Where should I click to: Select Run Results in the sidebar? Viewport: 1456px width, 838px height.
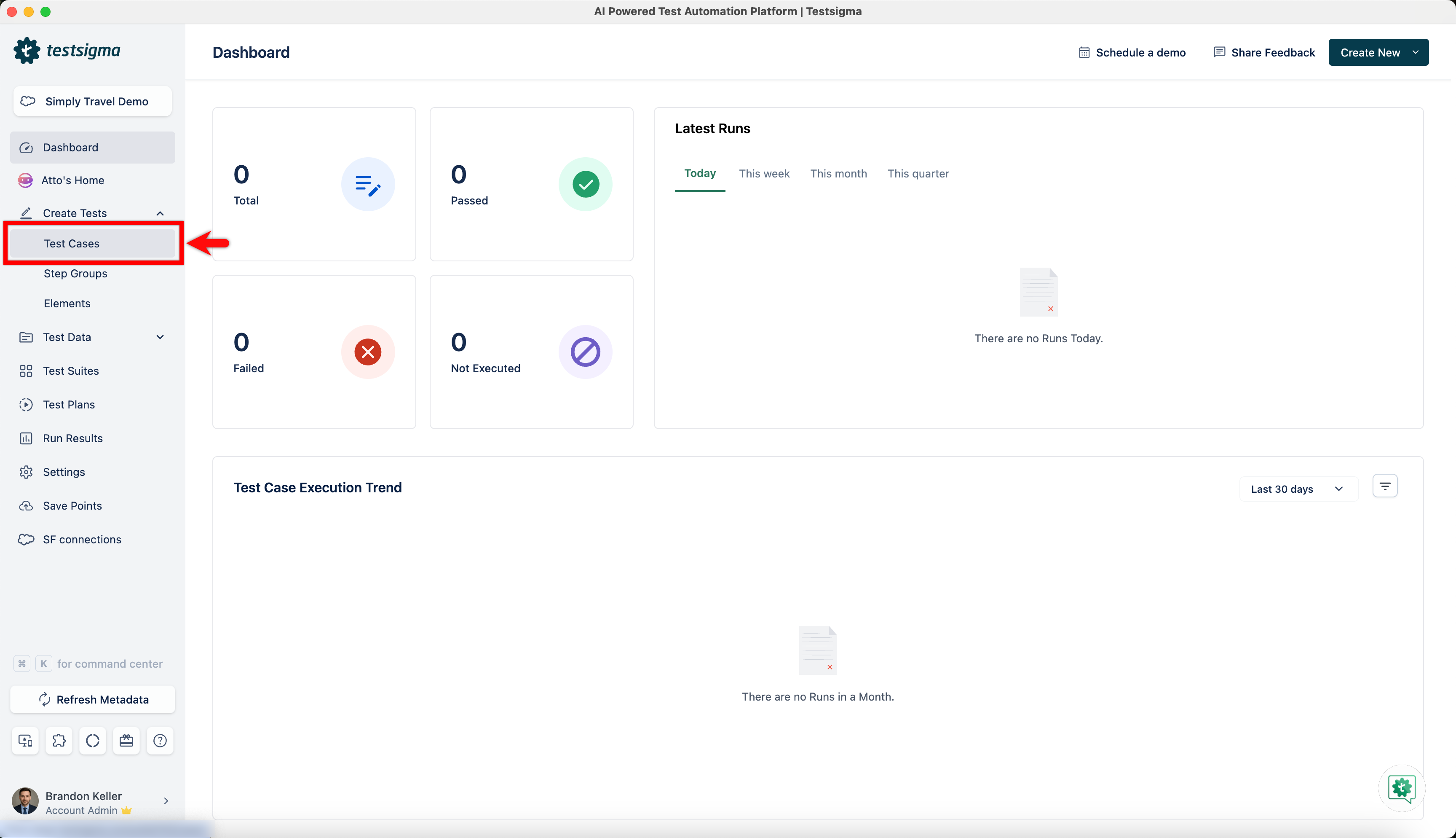click(x=73, y=438)
